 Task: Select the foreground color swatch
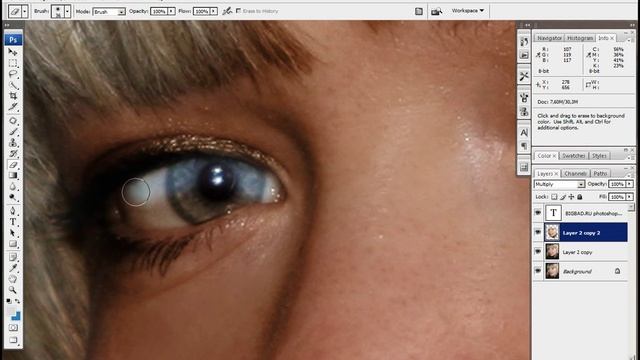pyautogui.click(x=11, y=311)
